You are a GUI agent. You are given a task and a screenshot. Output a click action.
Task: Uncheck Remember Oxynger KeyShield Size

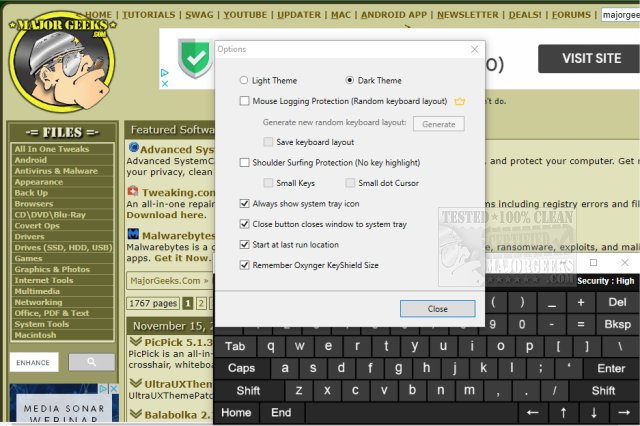244,265
